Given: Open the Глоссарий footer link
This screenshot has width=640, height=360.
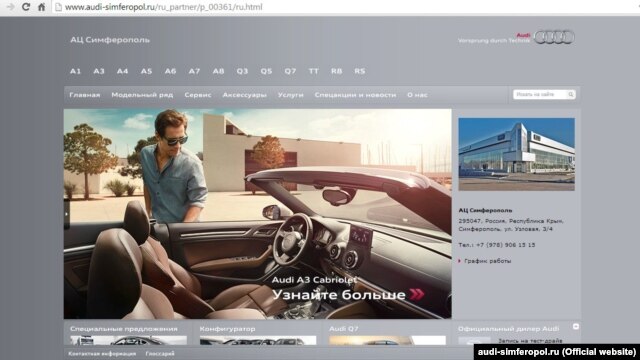Looking at the screenshot, I should [160, 353].
